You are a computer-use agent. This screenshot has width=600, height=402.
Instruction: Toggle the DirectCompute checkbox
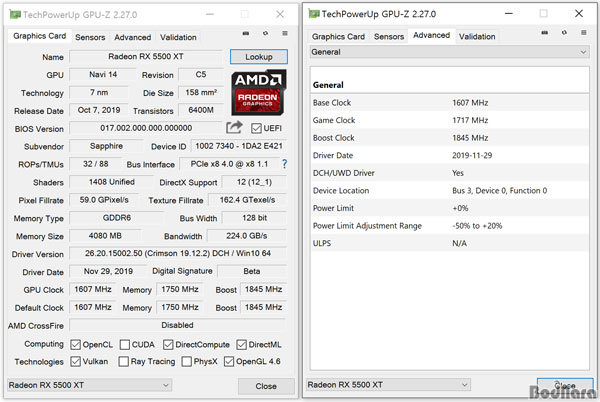pyautogui.click(x=168, y=345)
